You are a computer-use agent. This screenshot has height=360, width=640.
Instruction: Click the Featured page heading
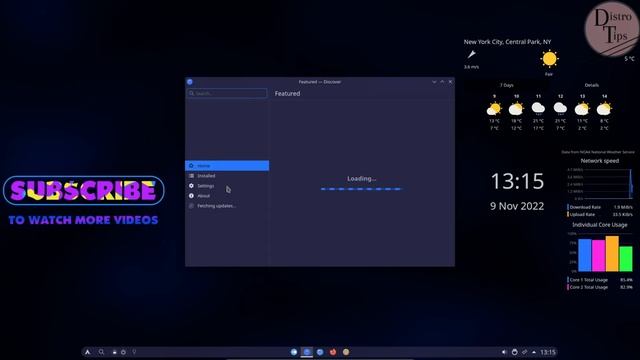pos(287,93)
